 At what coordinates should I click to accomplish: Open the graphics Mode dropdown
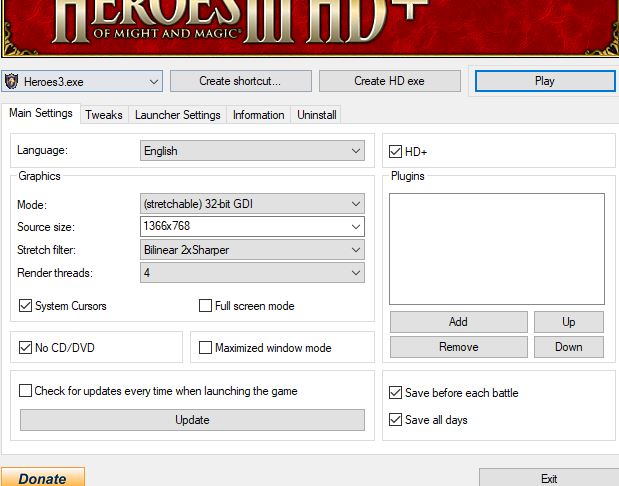pos(252,204)
